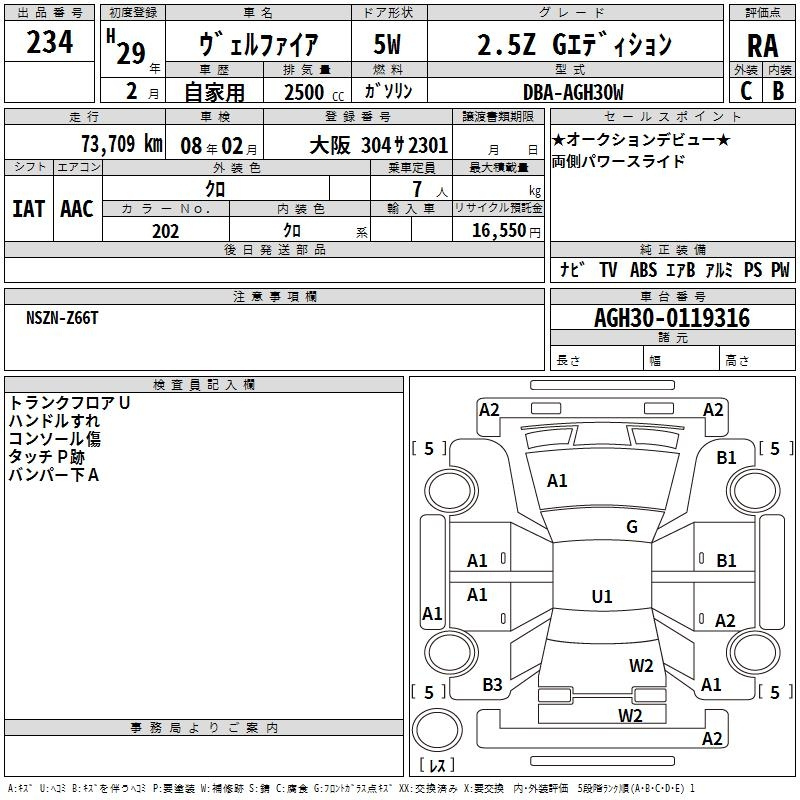
Task: Select the 注意事項欄 header
Action: point(274,296)
